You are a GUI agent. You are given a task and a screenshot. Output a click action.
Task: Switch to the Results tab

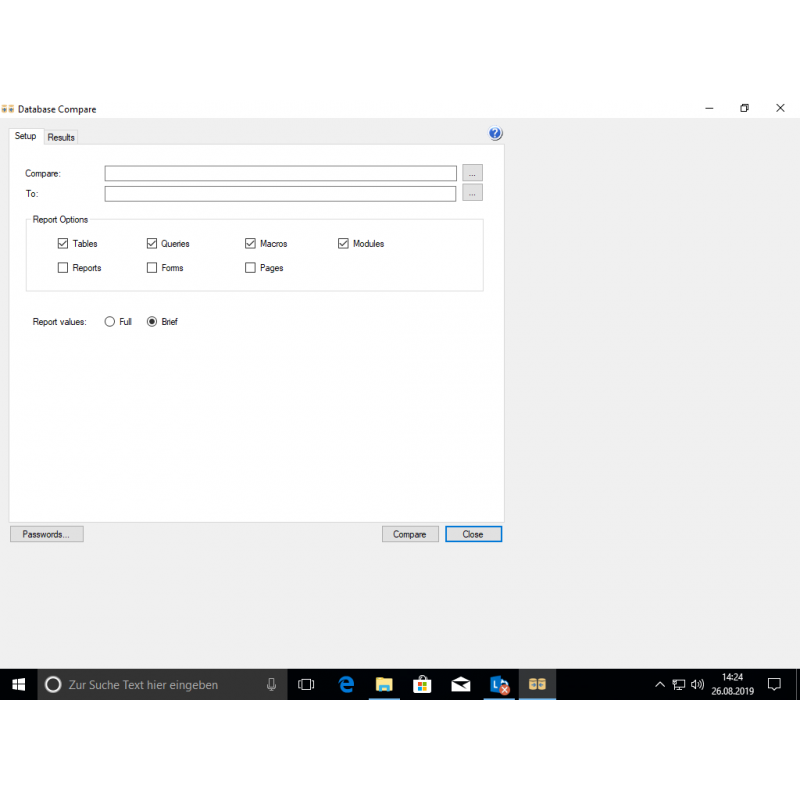pyautogui.click(x=61, y=137)
